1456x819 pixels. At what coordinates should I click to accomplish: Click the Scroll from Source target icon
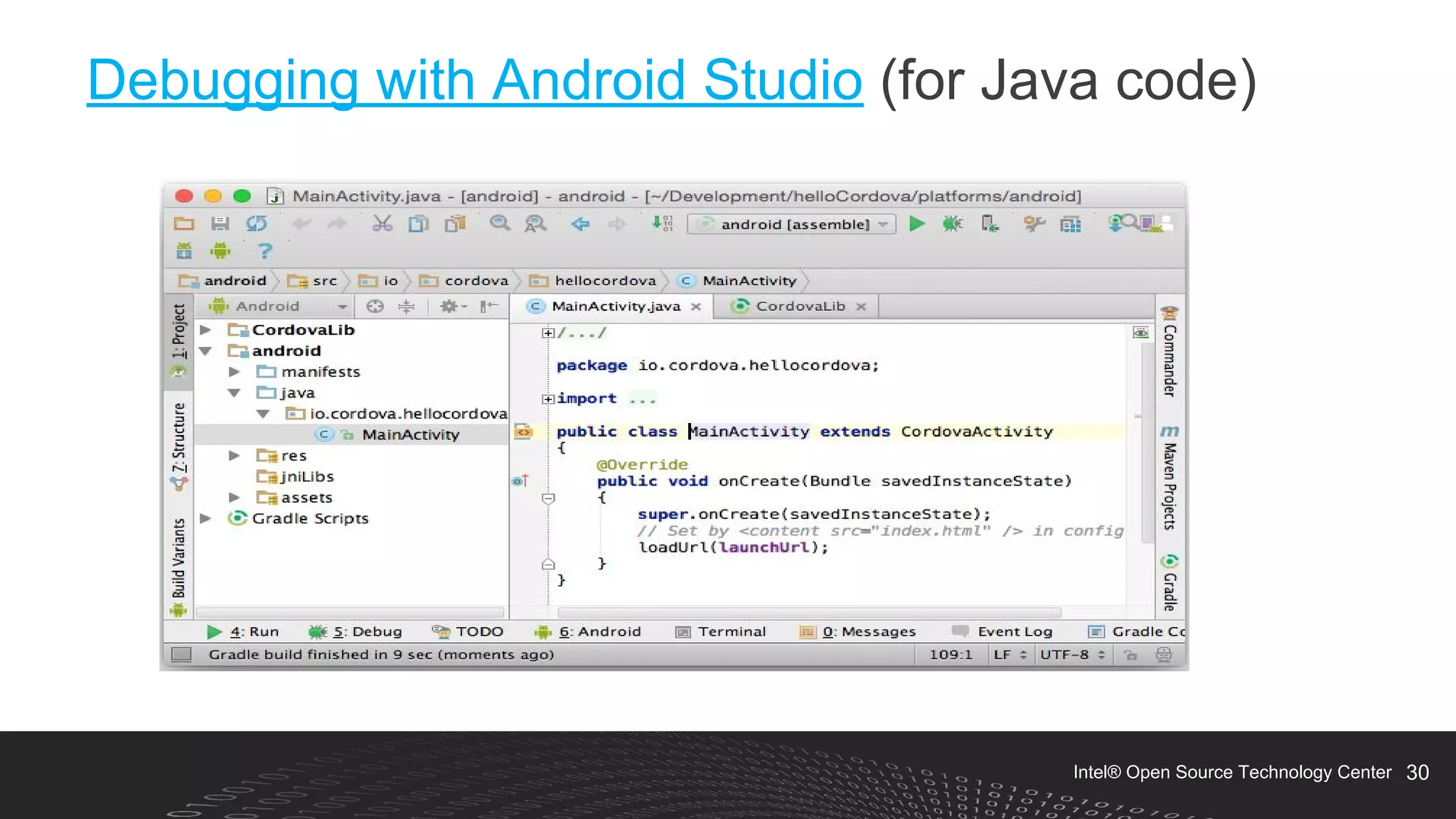[375, 306]
